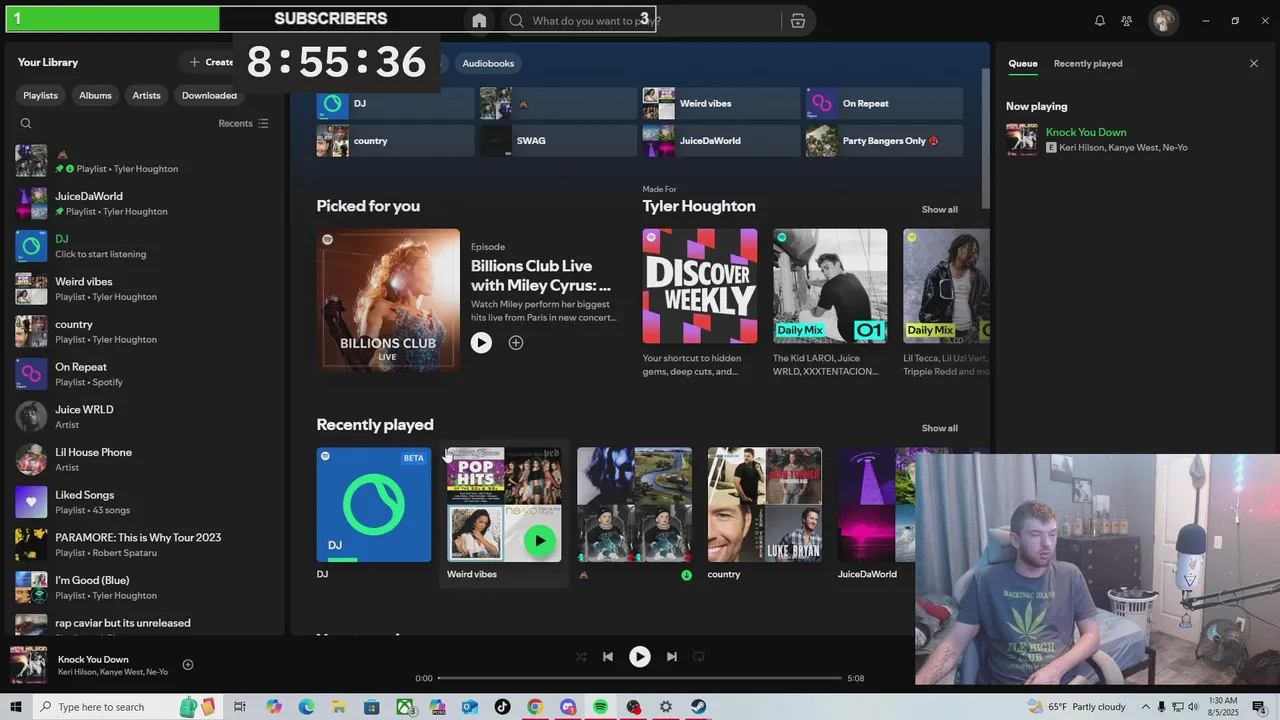Viewport: 1280px width, 720px height.
Task: Select the Audiobooks filter chip
Action: pos(488,63)
